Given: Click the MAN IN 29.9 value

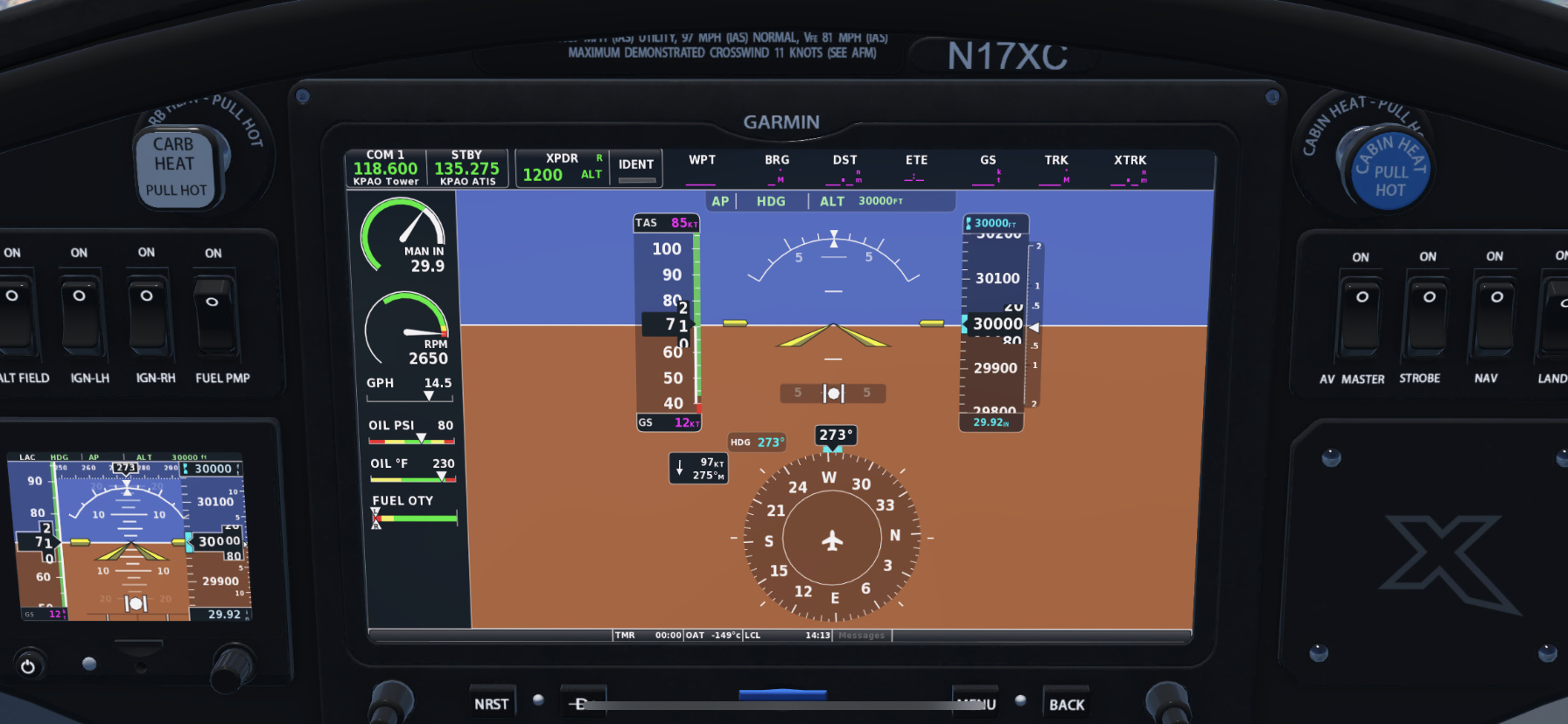Looking at the screenshot, I should [x=428, y=267].
